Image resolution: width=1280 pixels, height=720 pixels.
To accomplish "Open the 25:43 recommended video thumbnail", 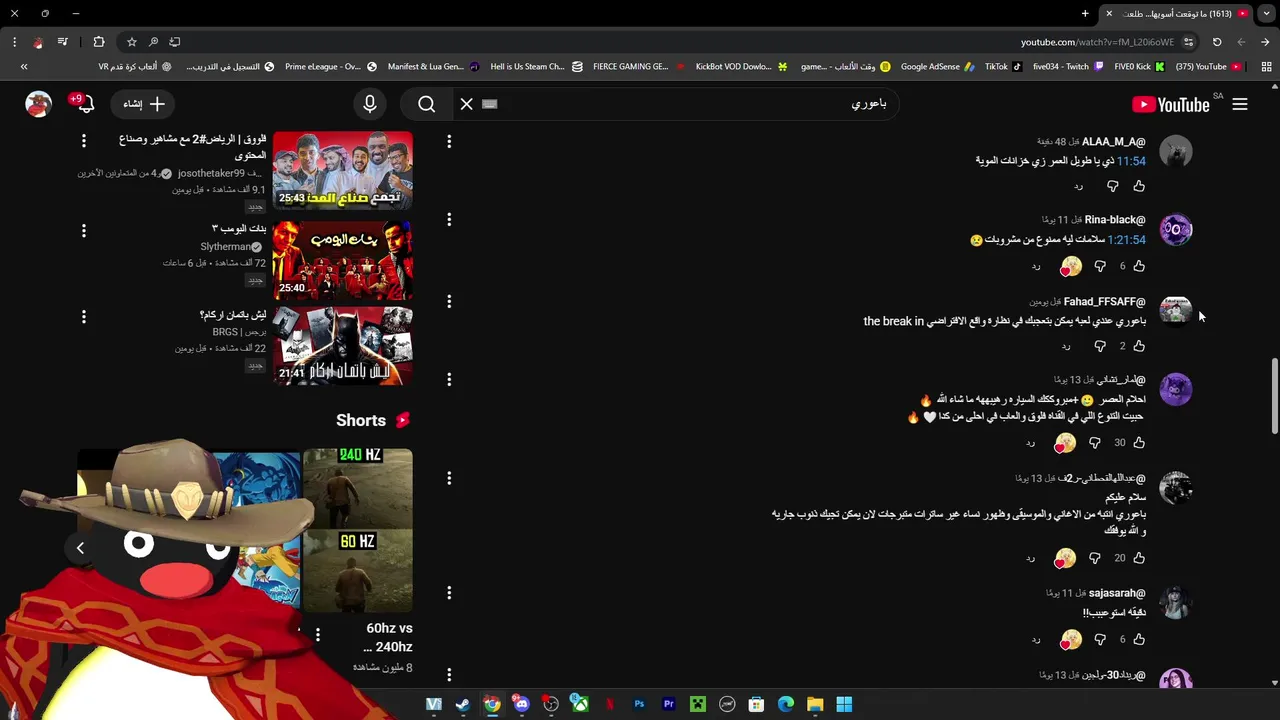I will [x=343, y=170].
